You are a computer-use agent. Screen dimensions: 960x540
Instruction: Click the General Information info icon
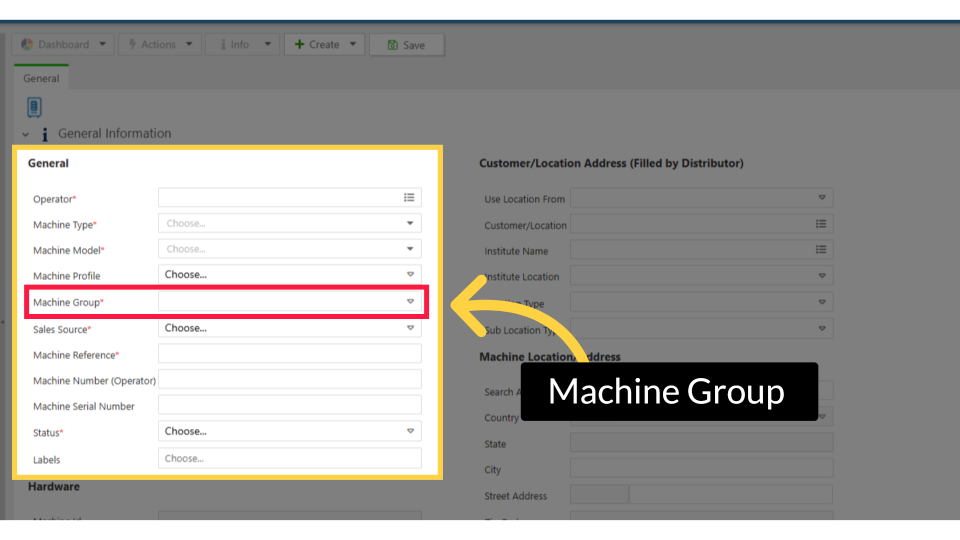pos(44,134)
